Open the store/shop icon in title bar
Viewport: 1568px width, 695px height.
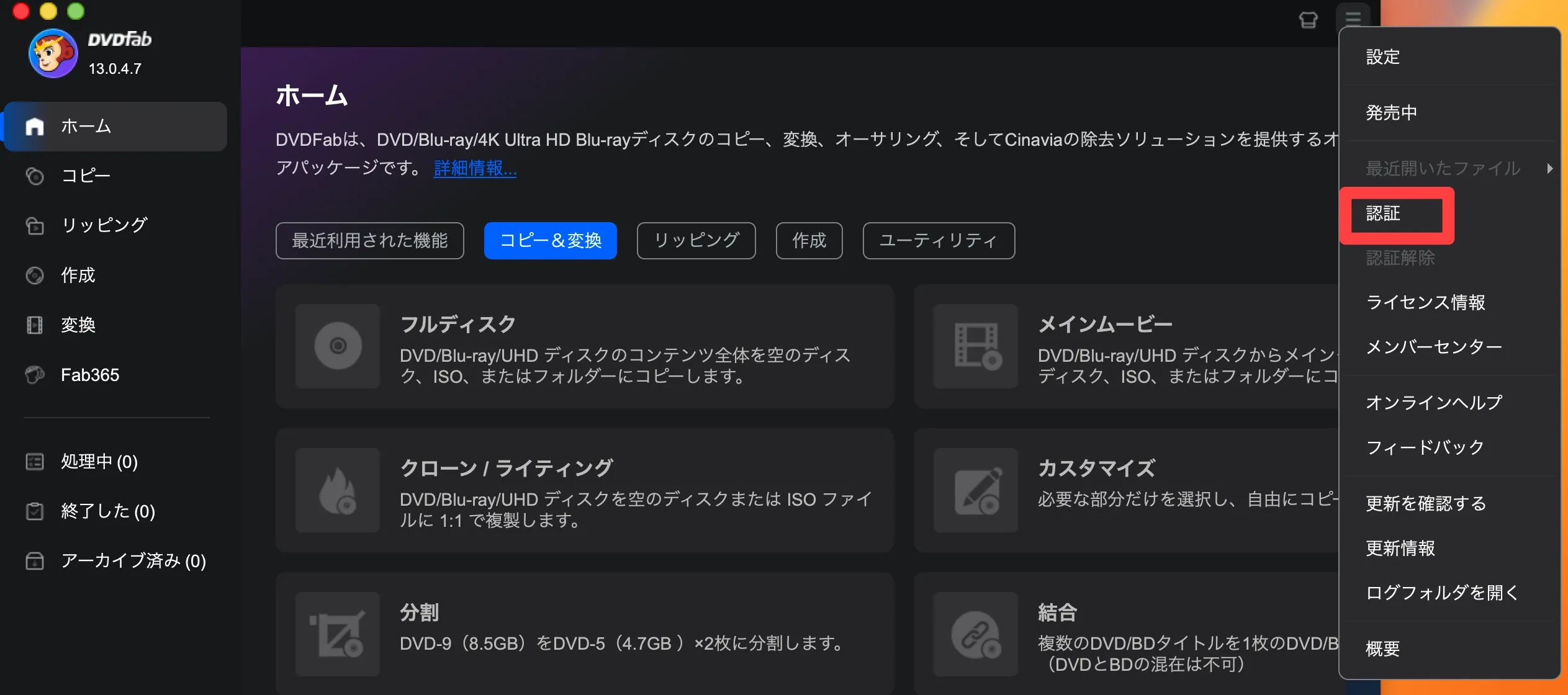click(x=1308, y=20)
